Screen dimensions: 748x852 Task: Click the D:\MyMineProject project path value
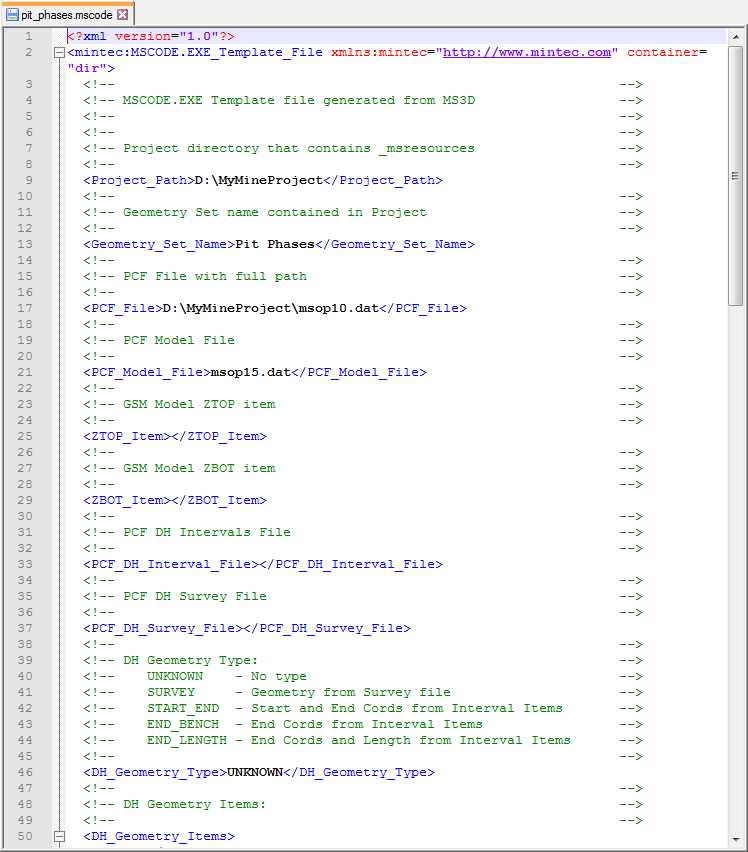point(259,180)
